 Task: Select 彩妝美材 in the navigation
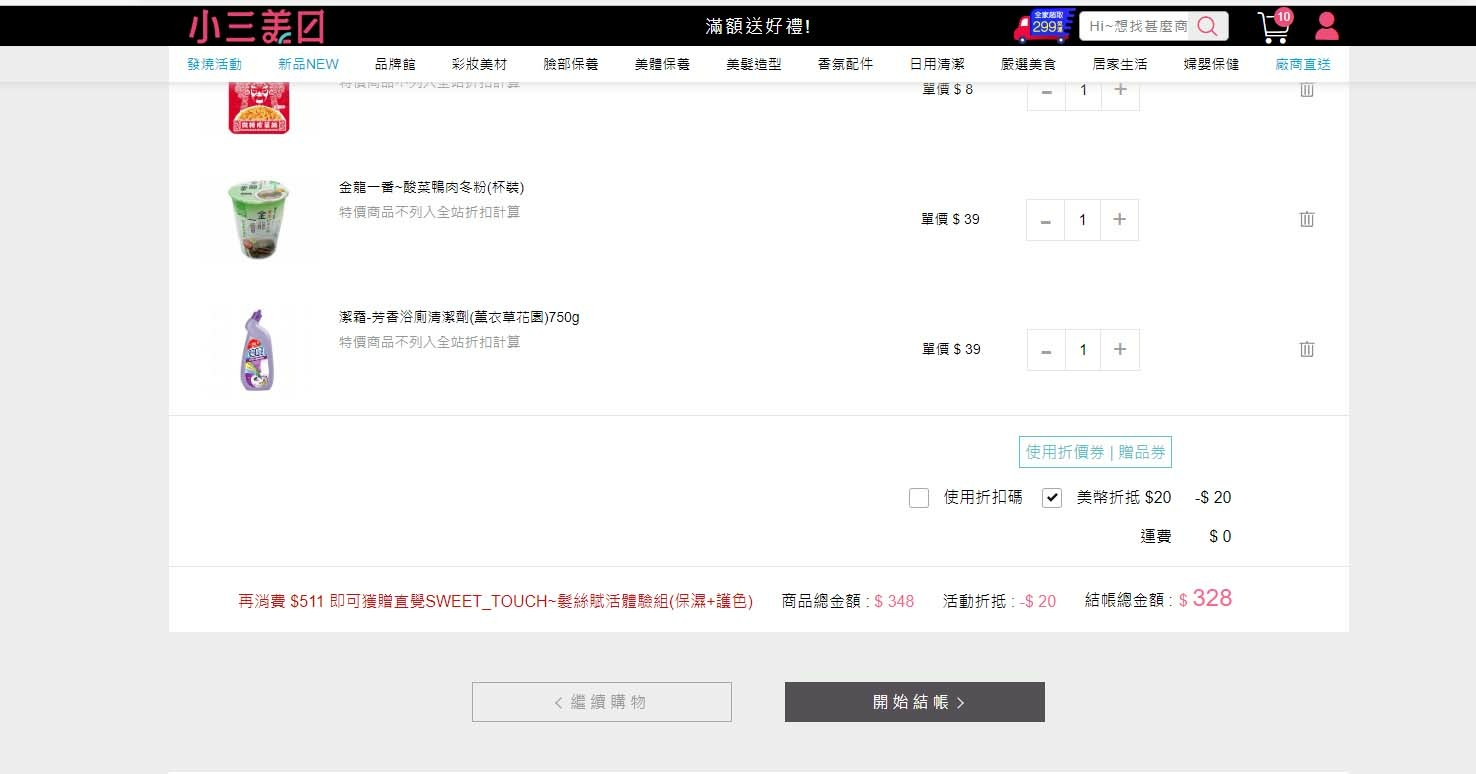coord(480,64)
